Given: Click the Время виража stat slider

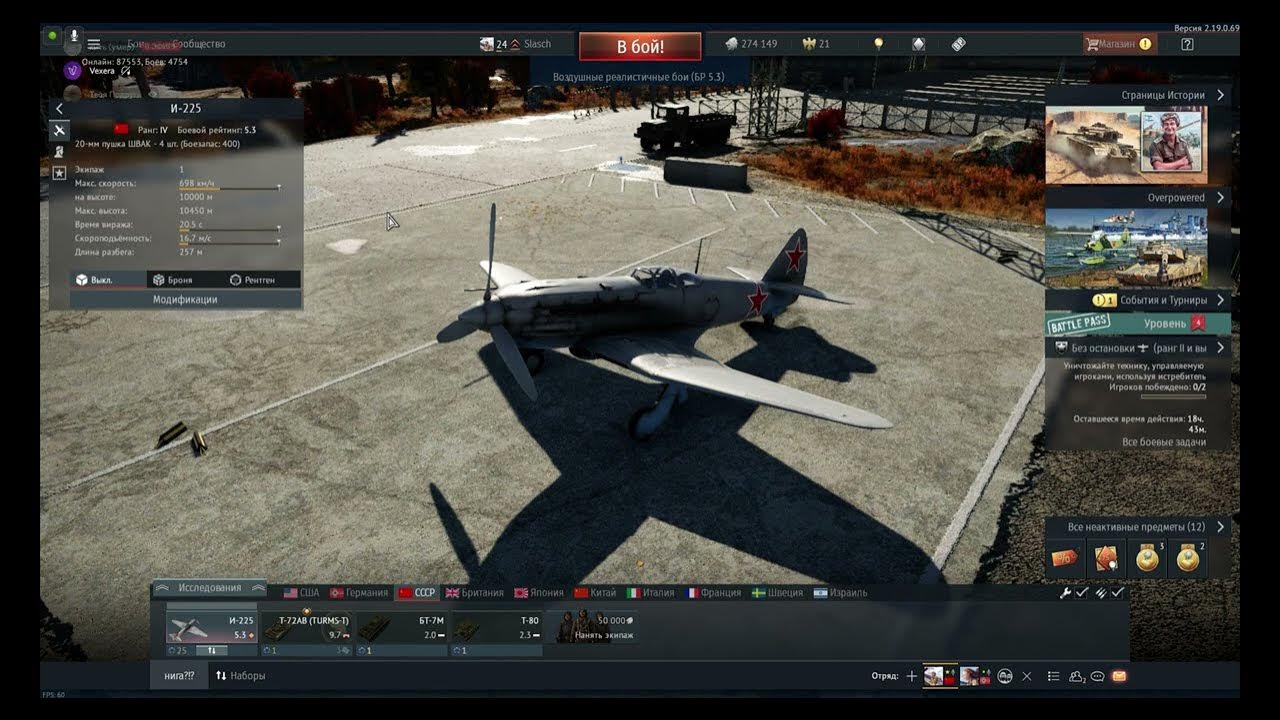Looking at the screenshot, I should pyautogui.click(x=229, y=229).
